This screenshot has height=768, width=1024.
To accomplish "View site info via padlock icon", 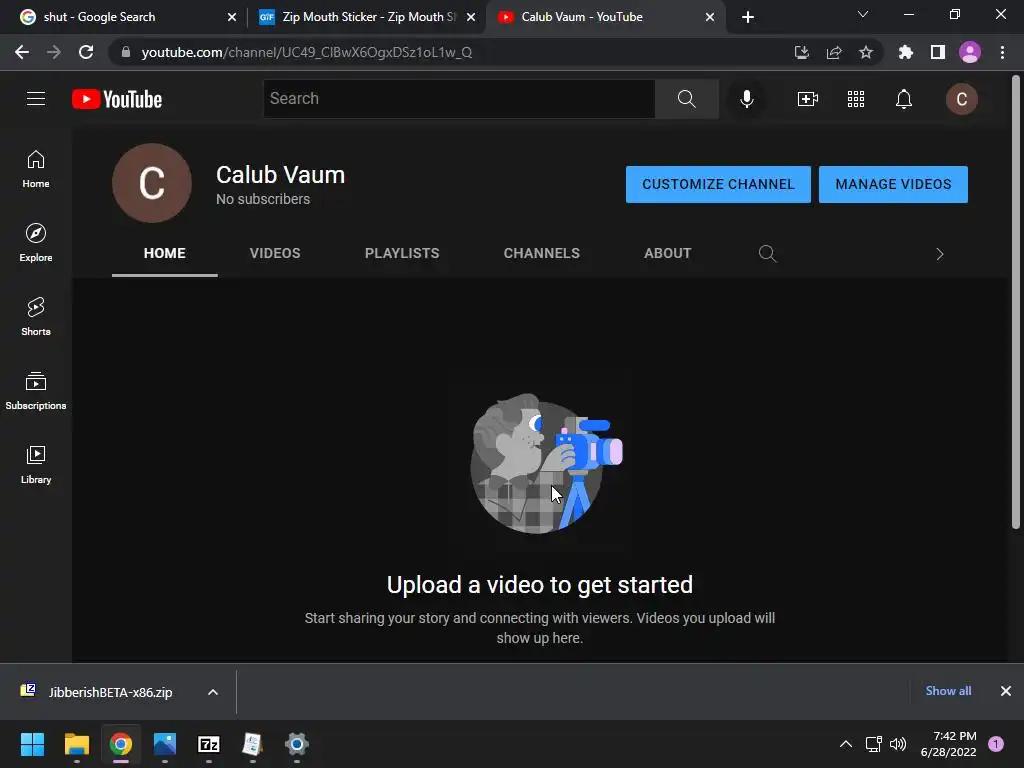I will point(126,52).
